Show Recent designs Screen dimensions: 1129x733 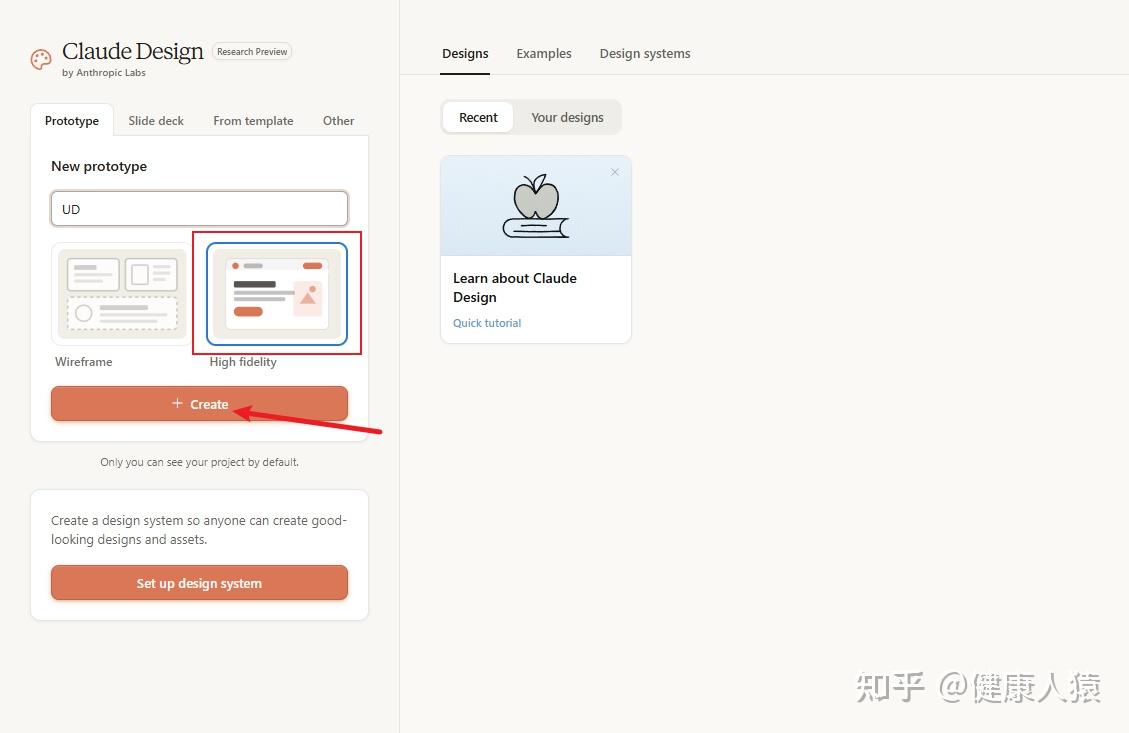coord(478,117)
